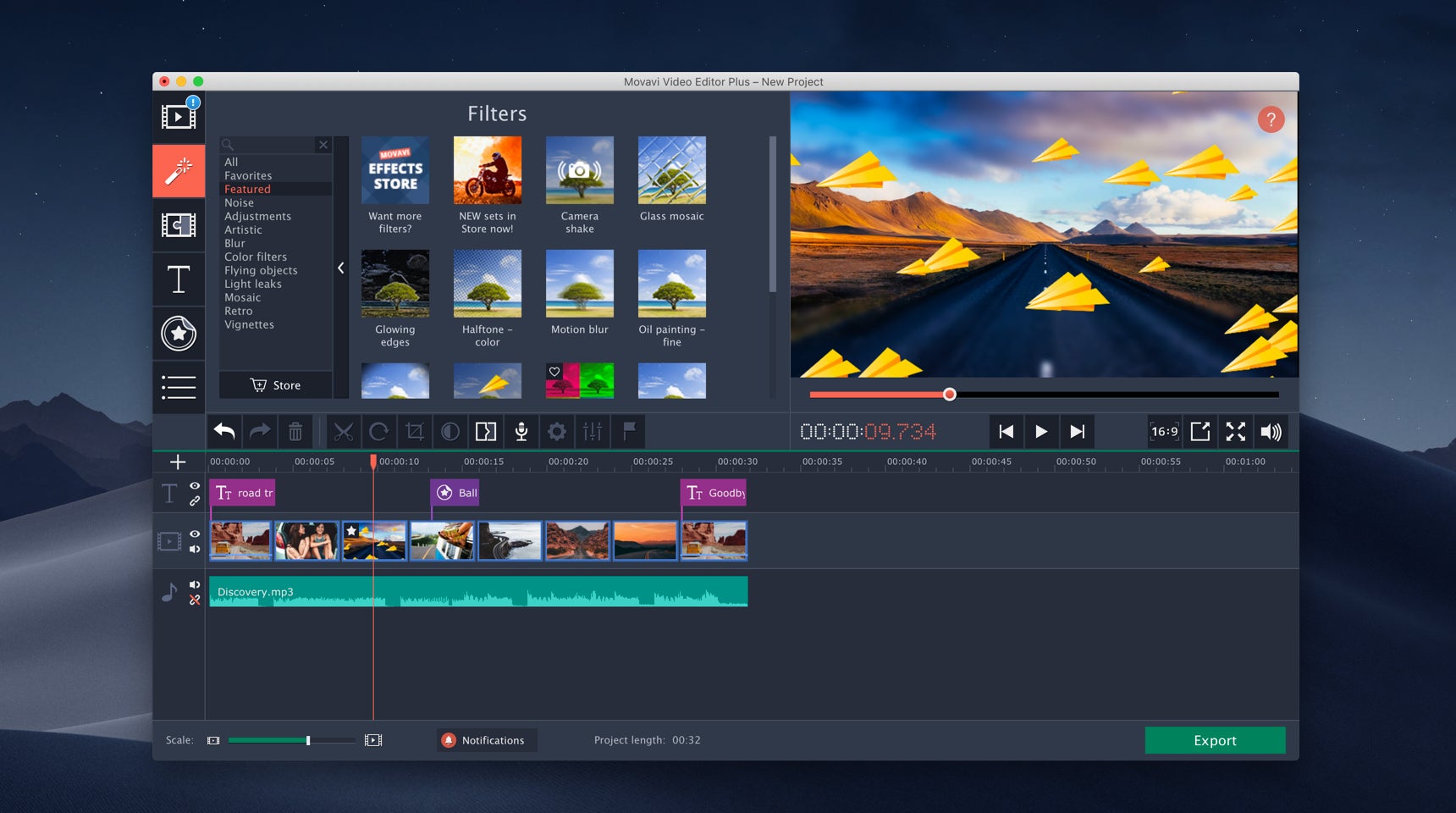Screen dimensions: 1456x813
Task: Skip to previous frame
Action: [x=1006, y=432]
